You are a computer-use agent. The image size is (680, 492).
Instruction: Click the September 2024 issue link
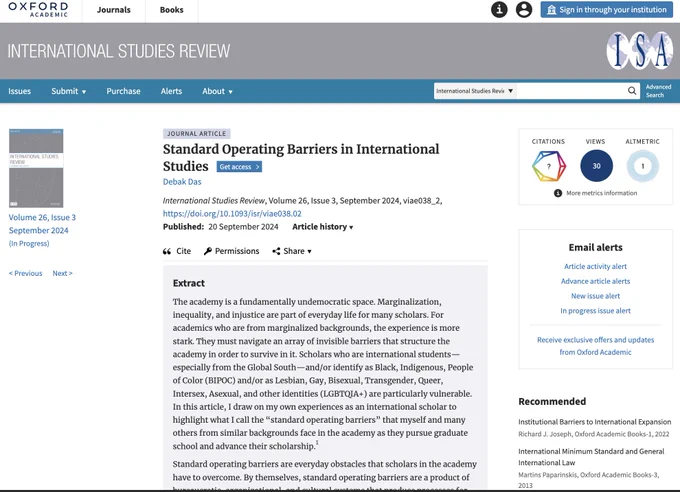click(x=39, y=230)
